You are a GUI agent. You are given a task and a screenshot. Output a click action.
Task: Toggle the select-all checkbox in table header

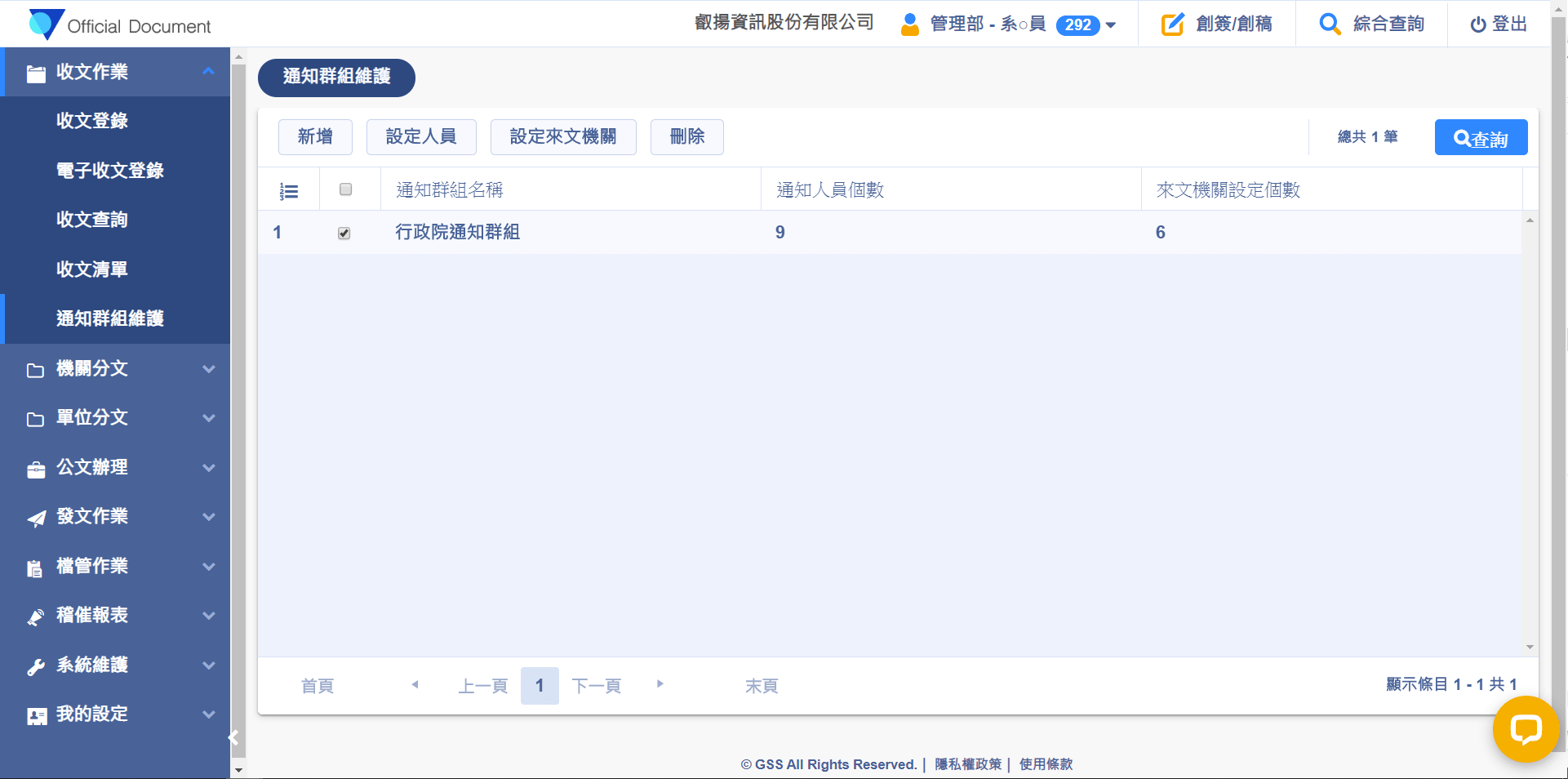pos(345,189)
